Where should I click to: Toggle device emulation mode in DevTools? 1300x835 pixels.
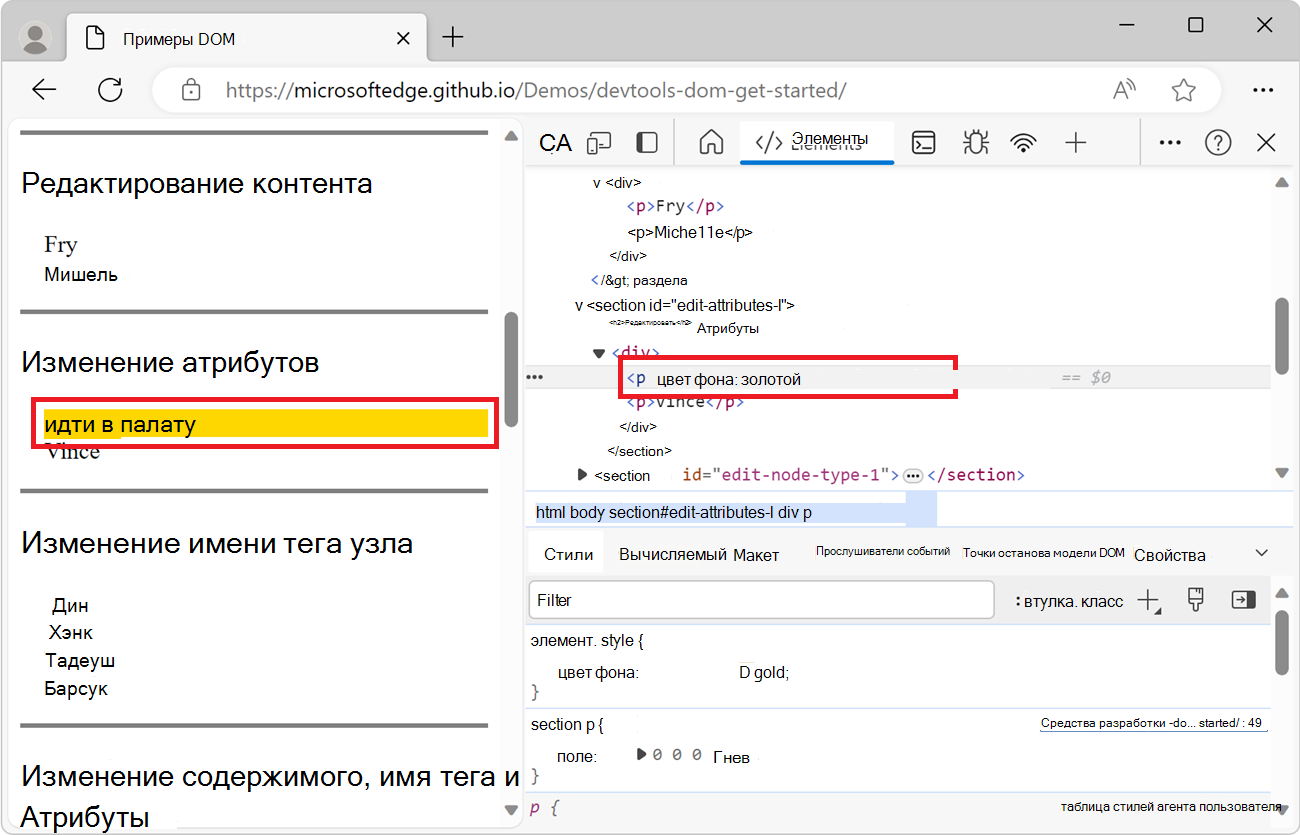(598, 142)
